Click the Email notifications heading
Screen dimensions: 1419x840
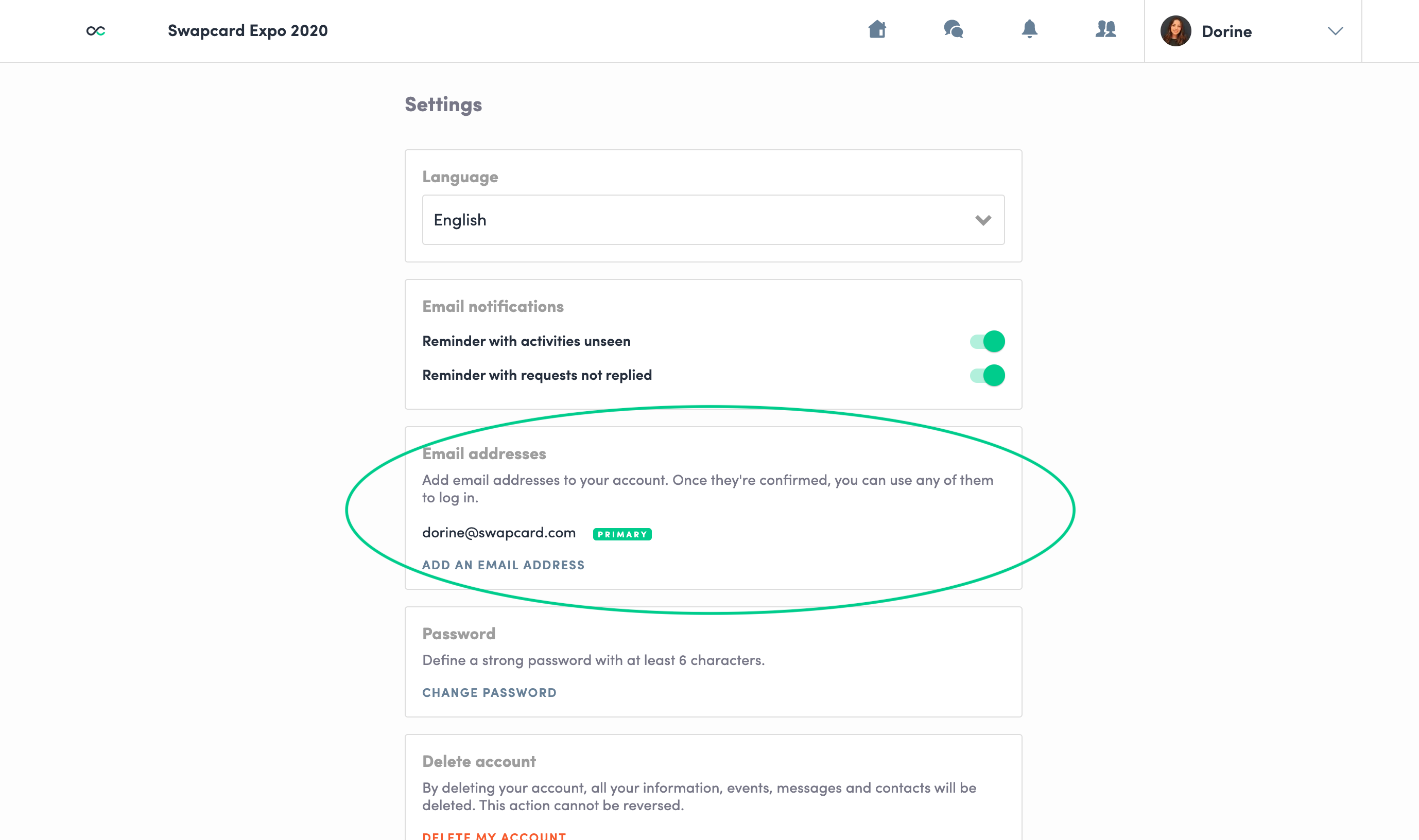493,306
